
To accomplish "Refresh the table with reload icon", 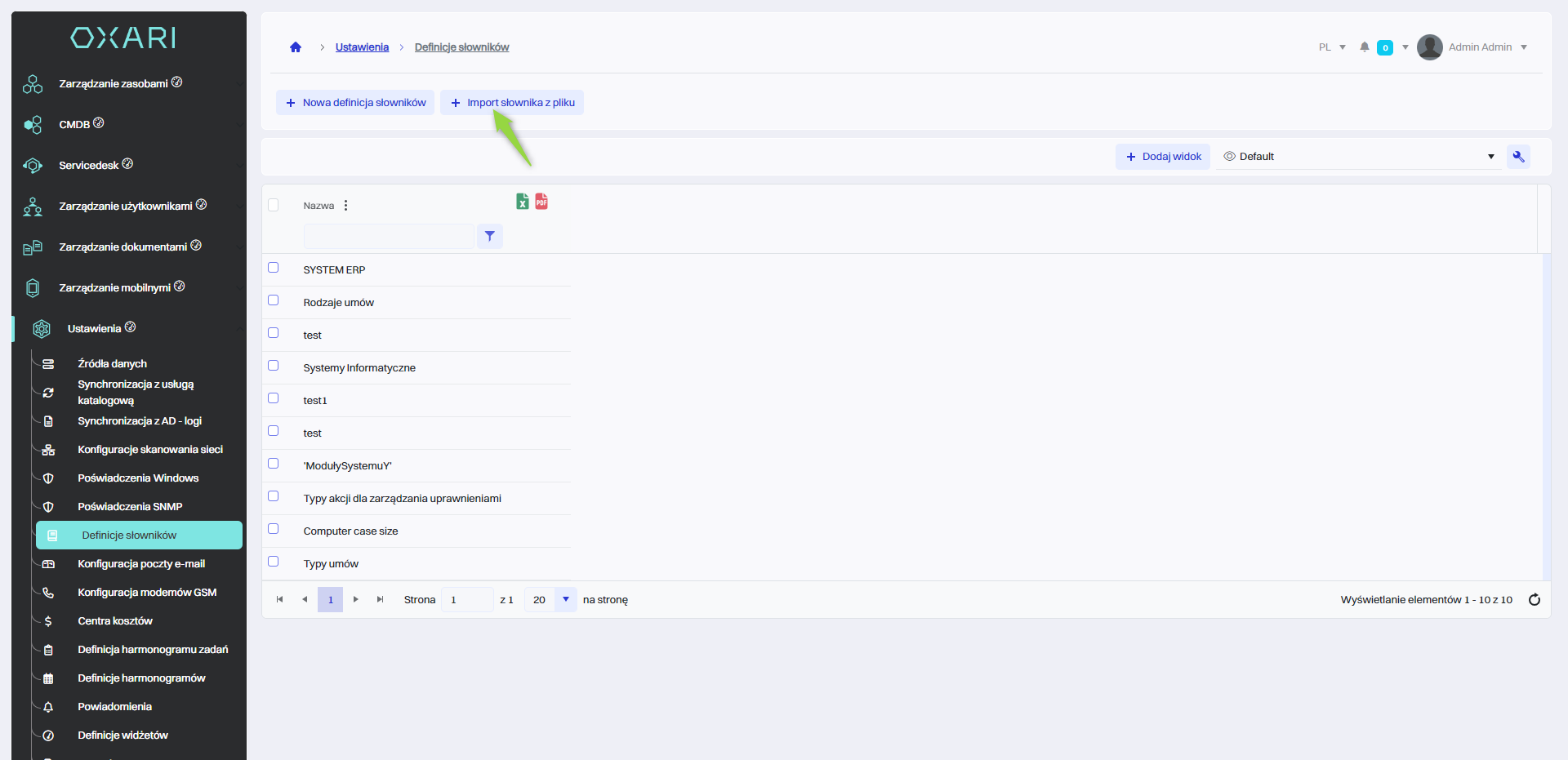I will pyautogui.click(x=1534, y=600).
